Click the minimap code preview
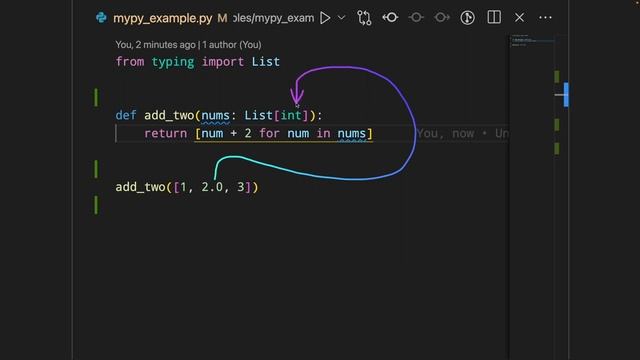This screenshot has width=640, height=360. (x=532, y=40)
